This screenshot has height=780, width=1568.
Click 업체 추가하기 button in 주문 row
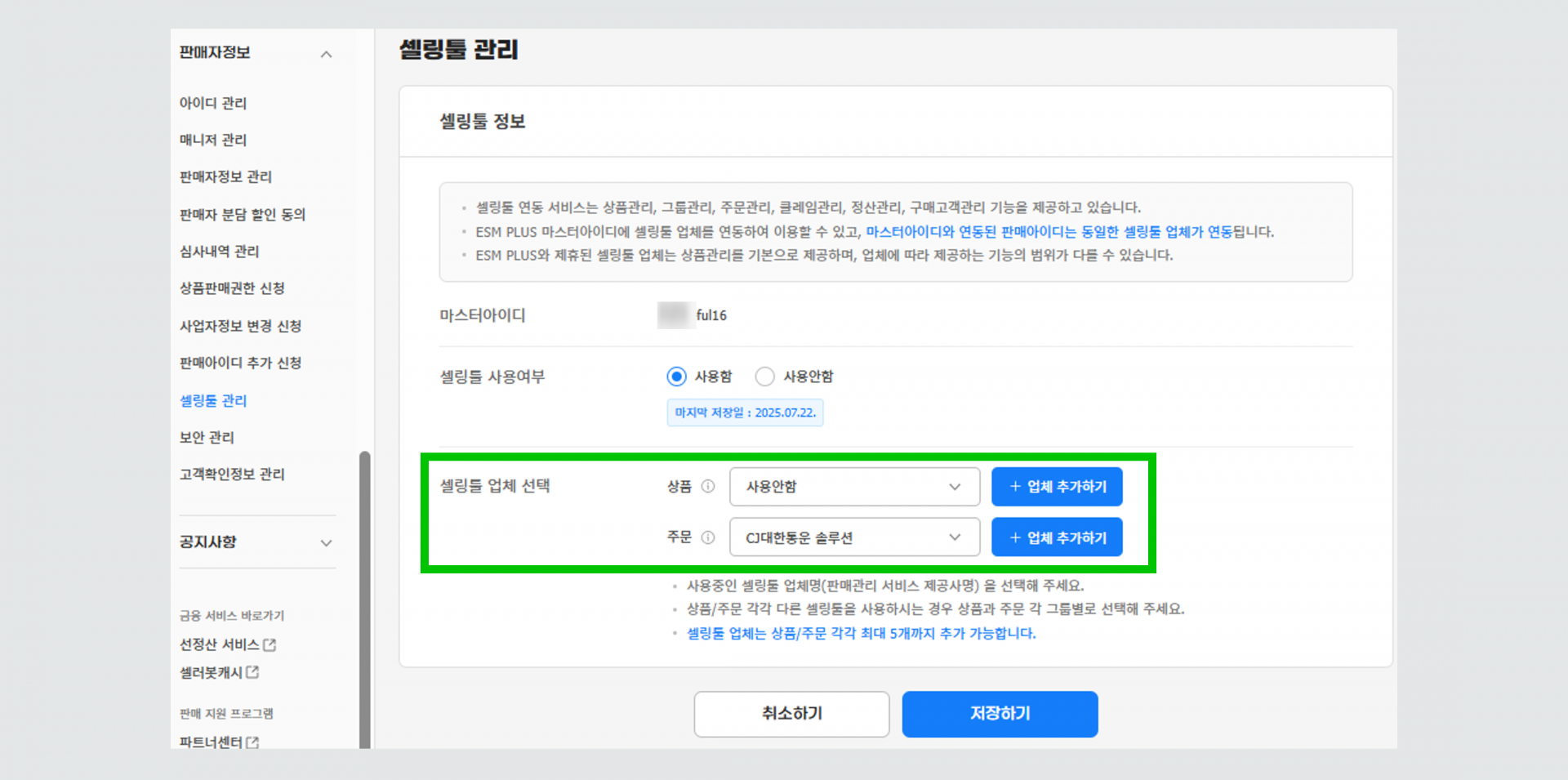[1057, 537]
